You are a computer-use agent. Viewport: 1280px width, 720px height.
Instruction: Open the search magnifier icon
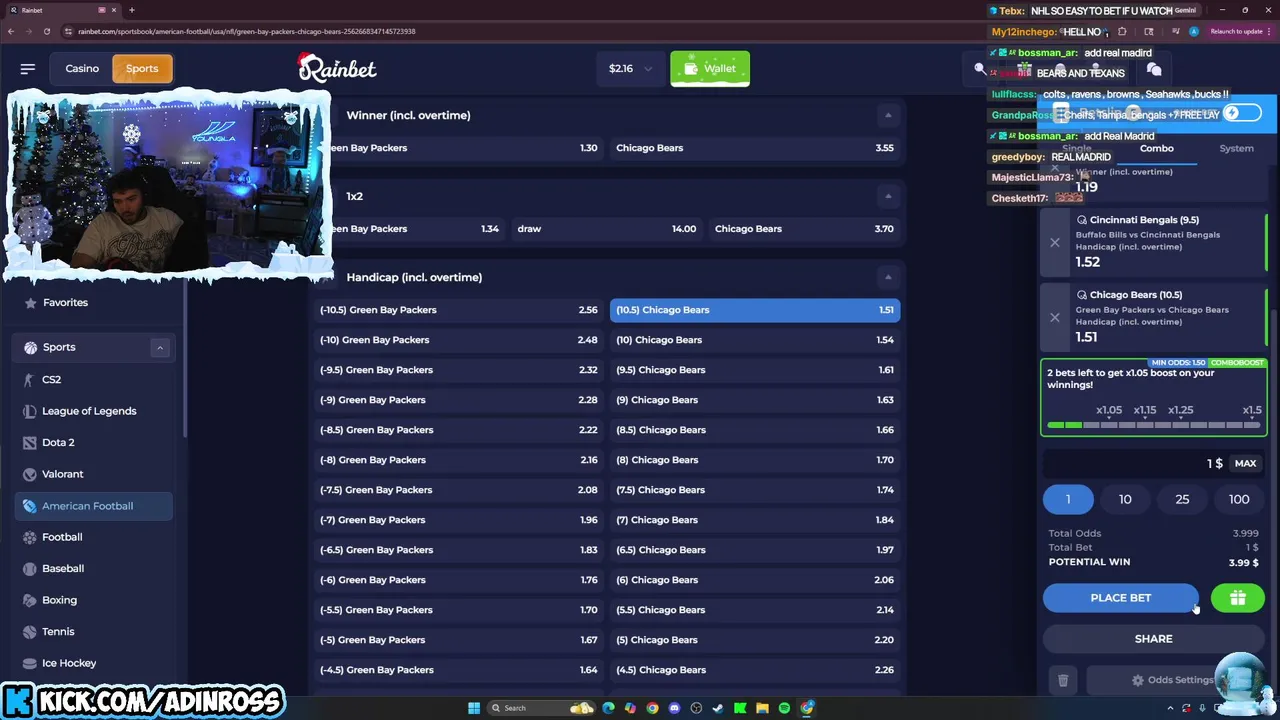pos(980,69)
